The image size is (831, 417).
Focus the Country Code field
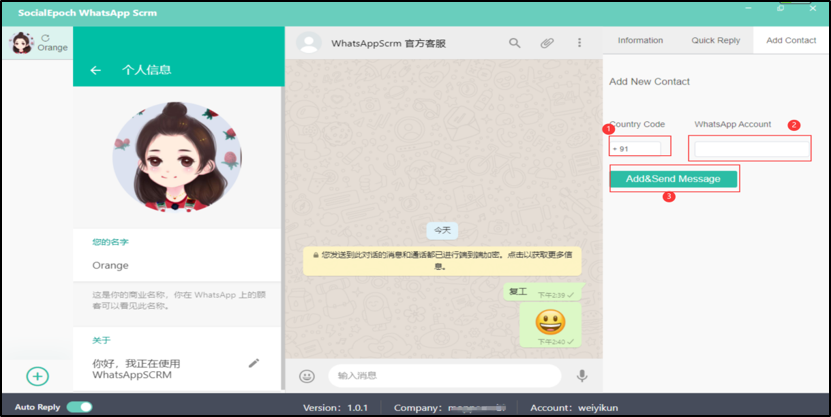tap(635, 149)
